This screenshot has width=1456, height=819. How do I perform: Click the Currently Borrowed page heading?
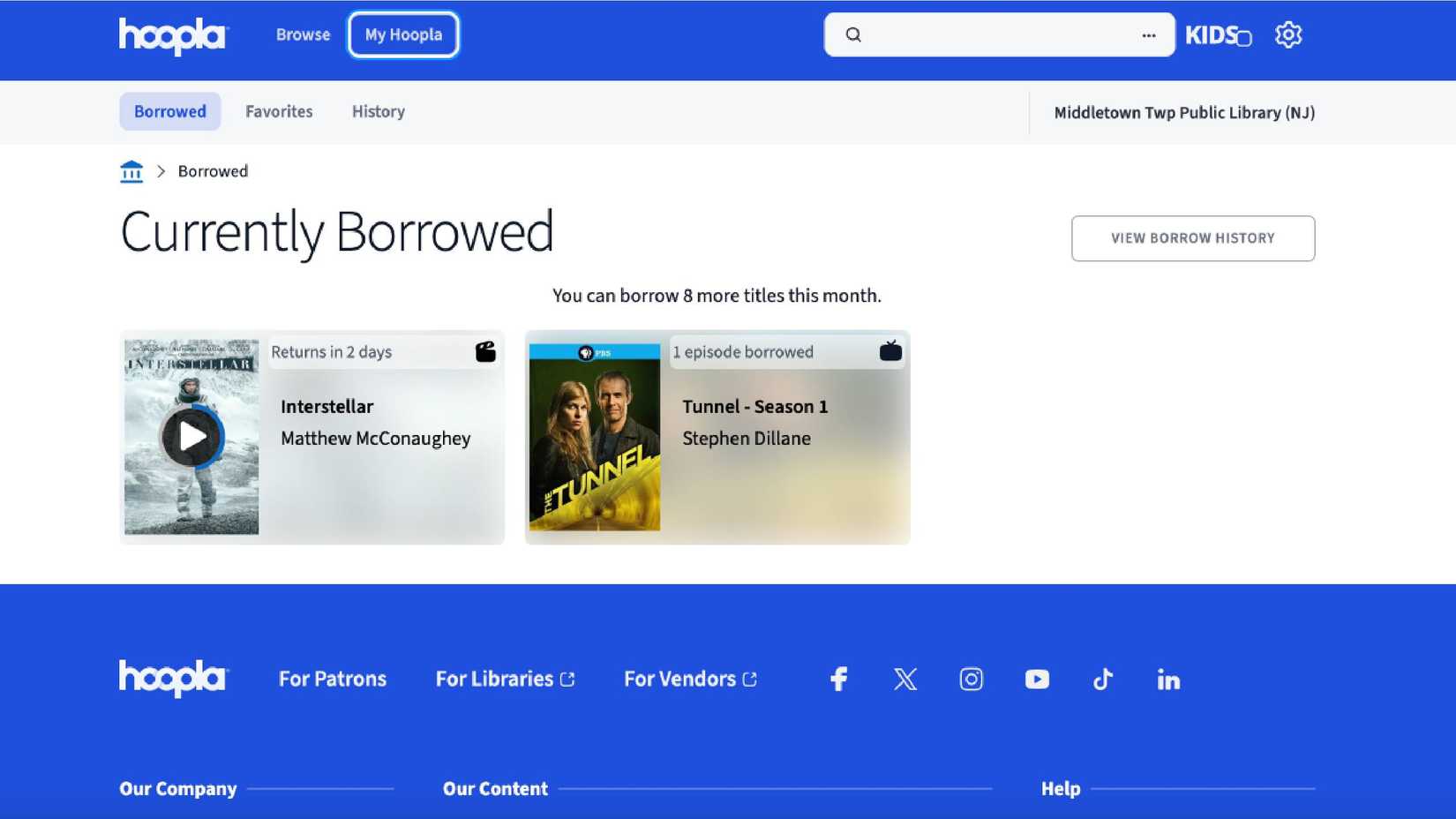pyautogui.click(x=337, y=232)
